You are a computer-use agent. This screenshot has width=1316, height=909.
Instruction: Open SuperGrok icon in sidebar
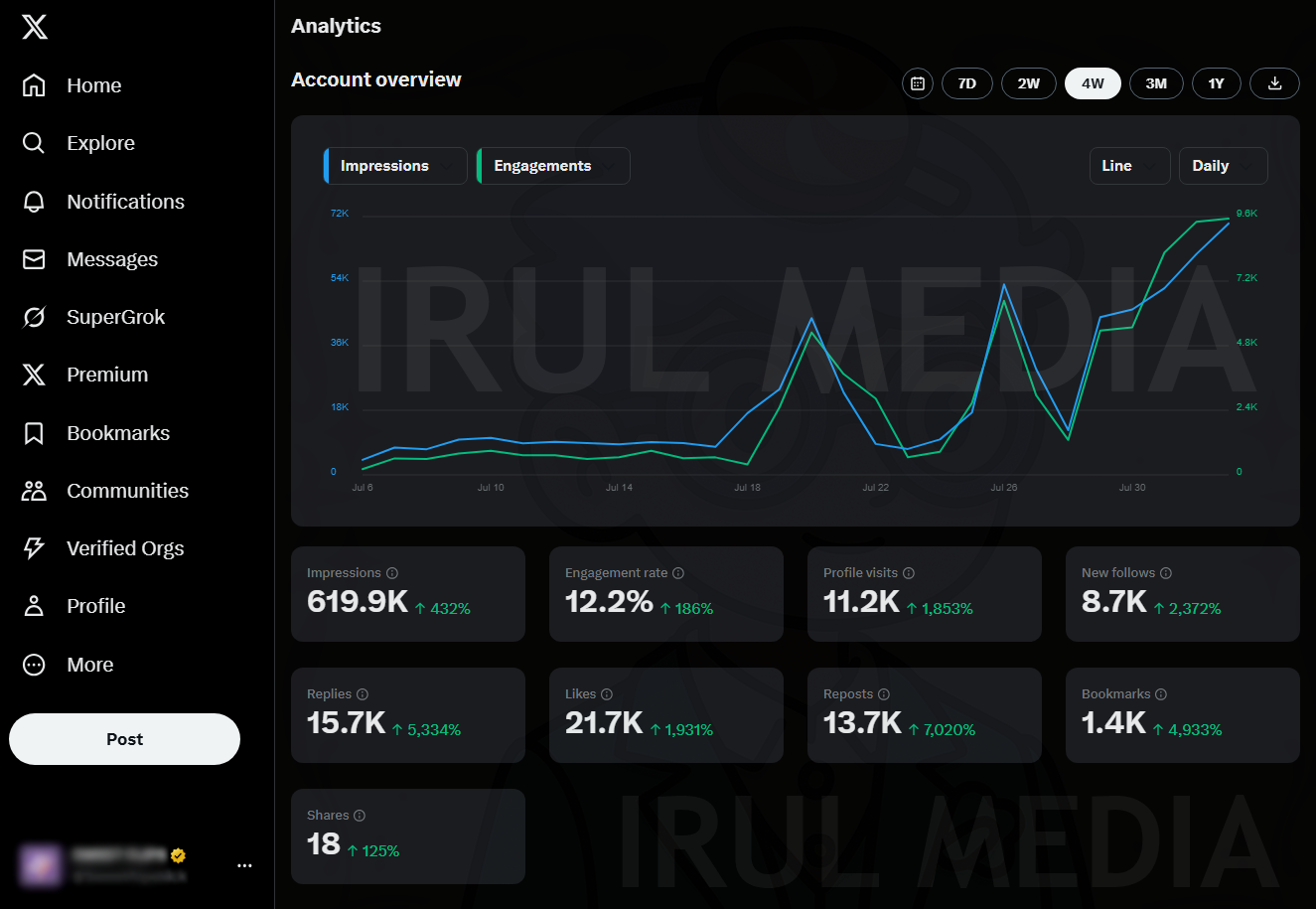pyautogui.click(x=34, y=317)
